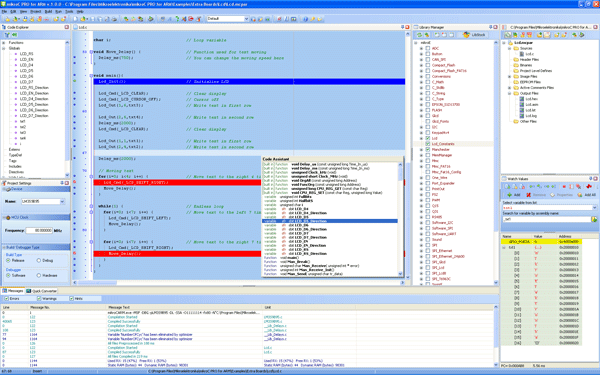Open the Header Files folder
The height and width of the screenshot is (375, 600).
point(526,60)
